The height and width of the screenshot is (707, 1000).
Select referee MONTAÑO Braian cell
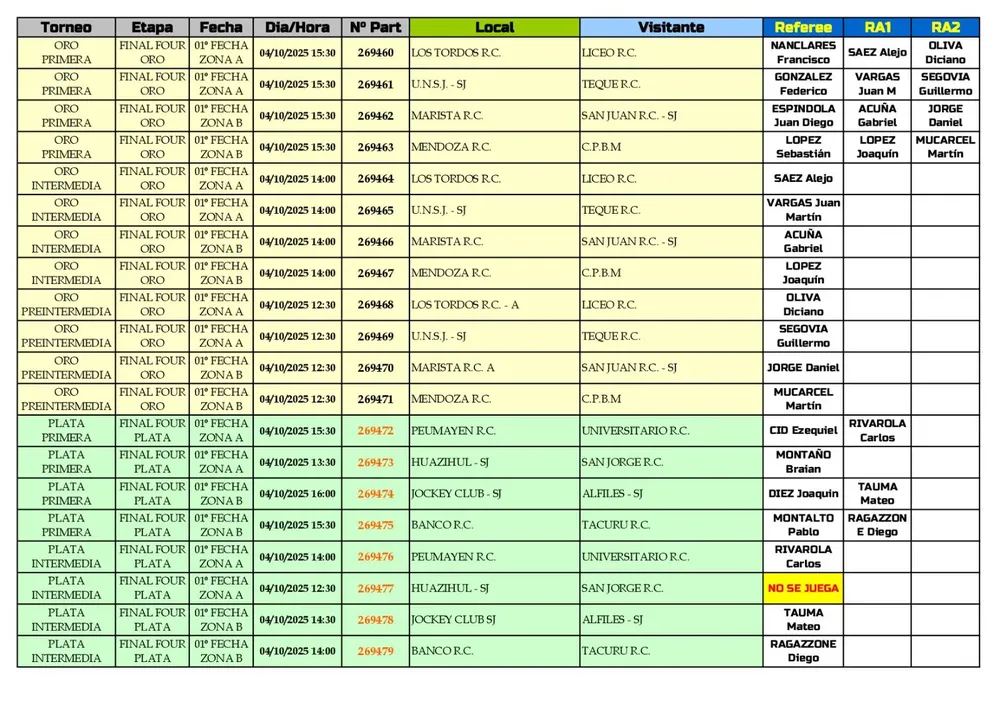pos(803,462)
